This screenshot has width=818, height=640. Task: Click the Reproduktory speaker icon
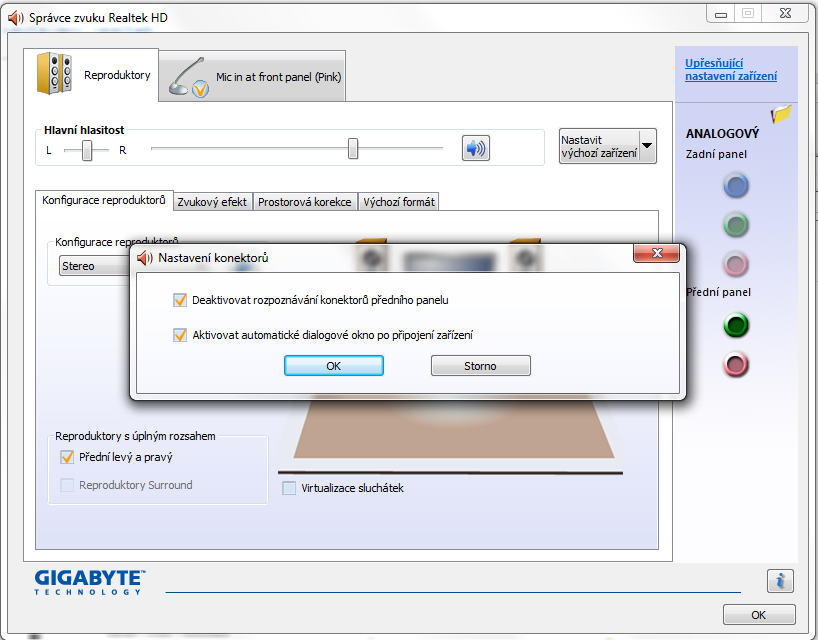click(x=54, y=73)
